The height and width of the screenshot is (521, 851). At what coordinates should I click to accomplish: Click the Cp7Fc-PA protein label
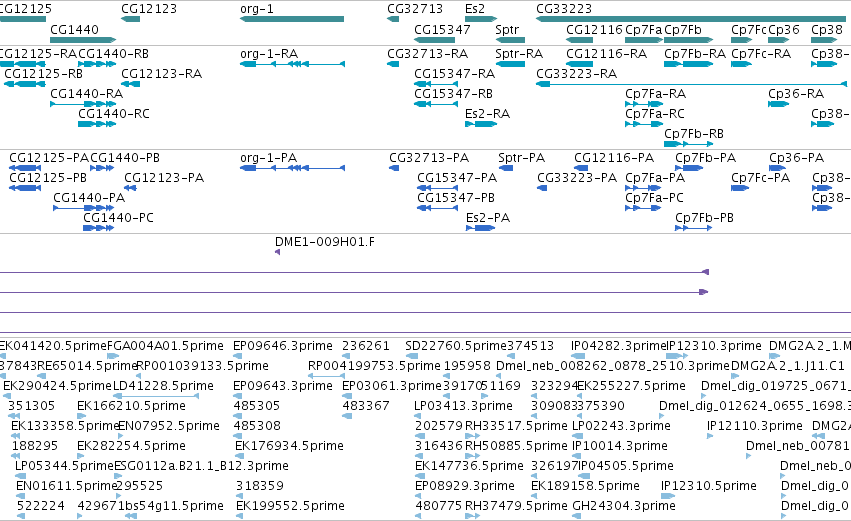760,178
